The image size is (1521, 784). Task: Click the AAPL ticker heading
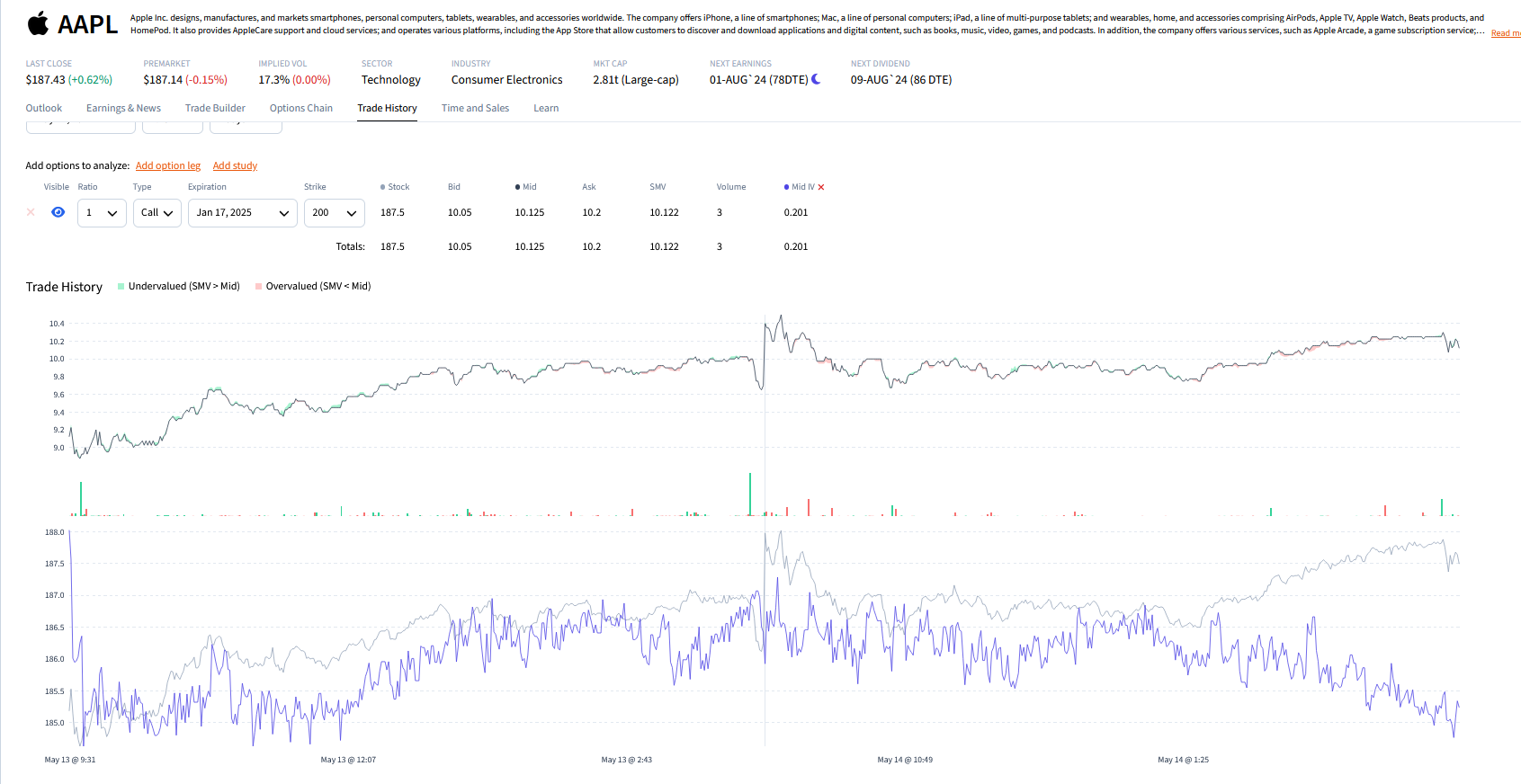(88, 24)
